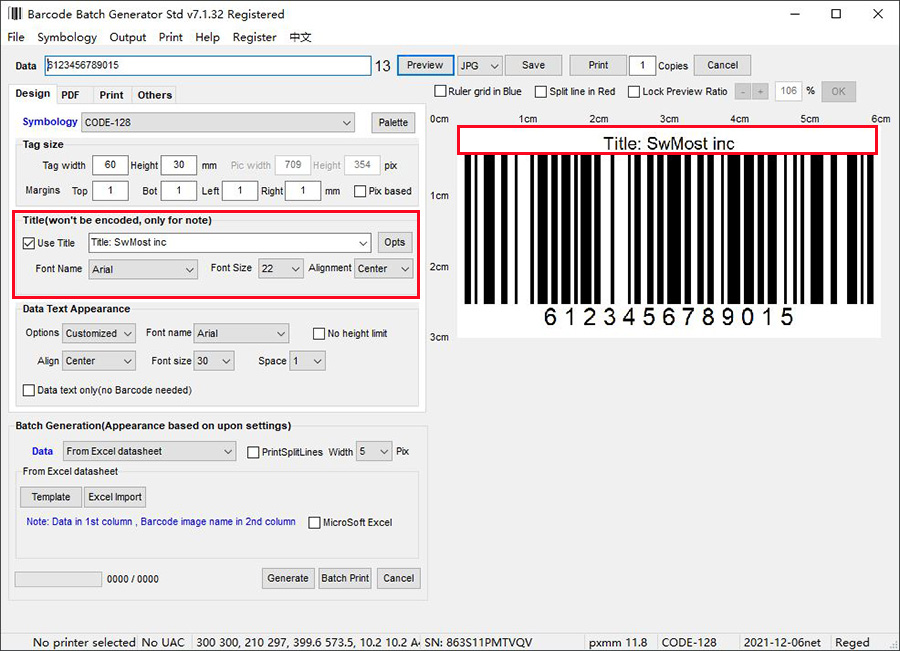
Task: Click the Print button beside Save
Action: pos(598,65)
